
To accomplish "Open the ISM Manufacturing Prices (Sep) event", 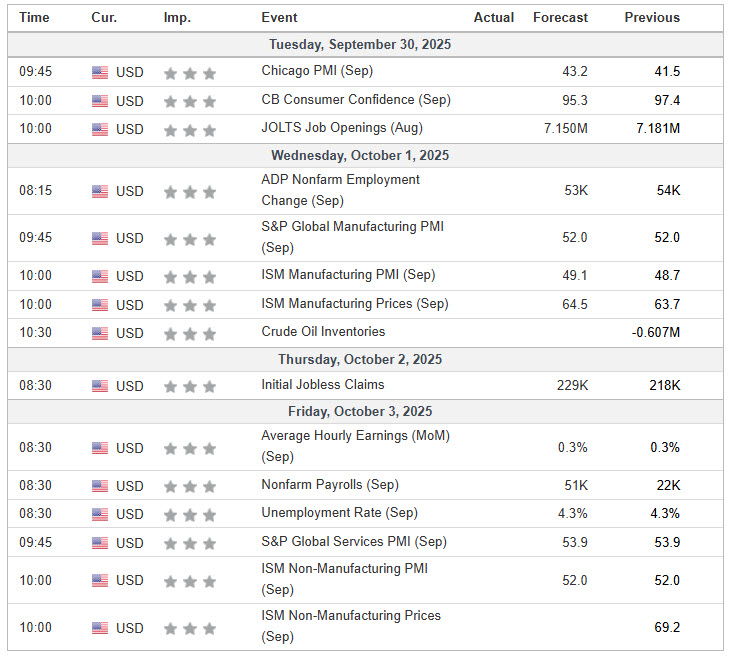I will [x=355, y=304].
